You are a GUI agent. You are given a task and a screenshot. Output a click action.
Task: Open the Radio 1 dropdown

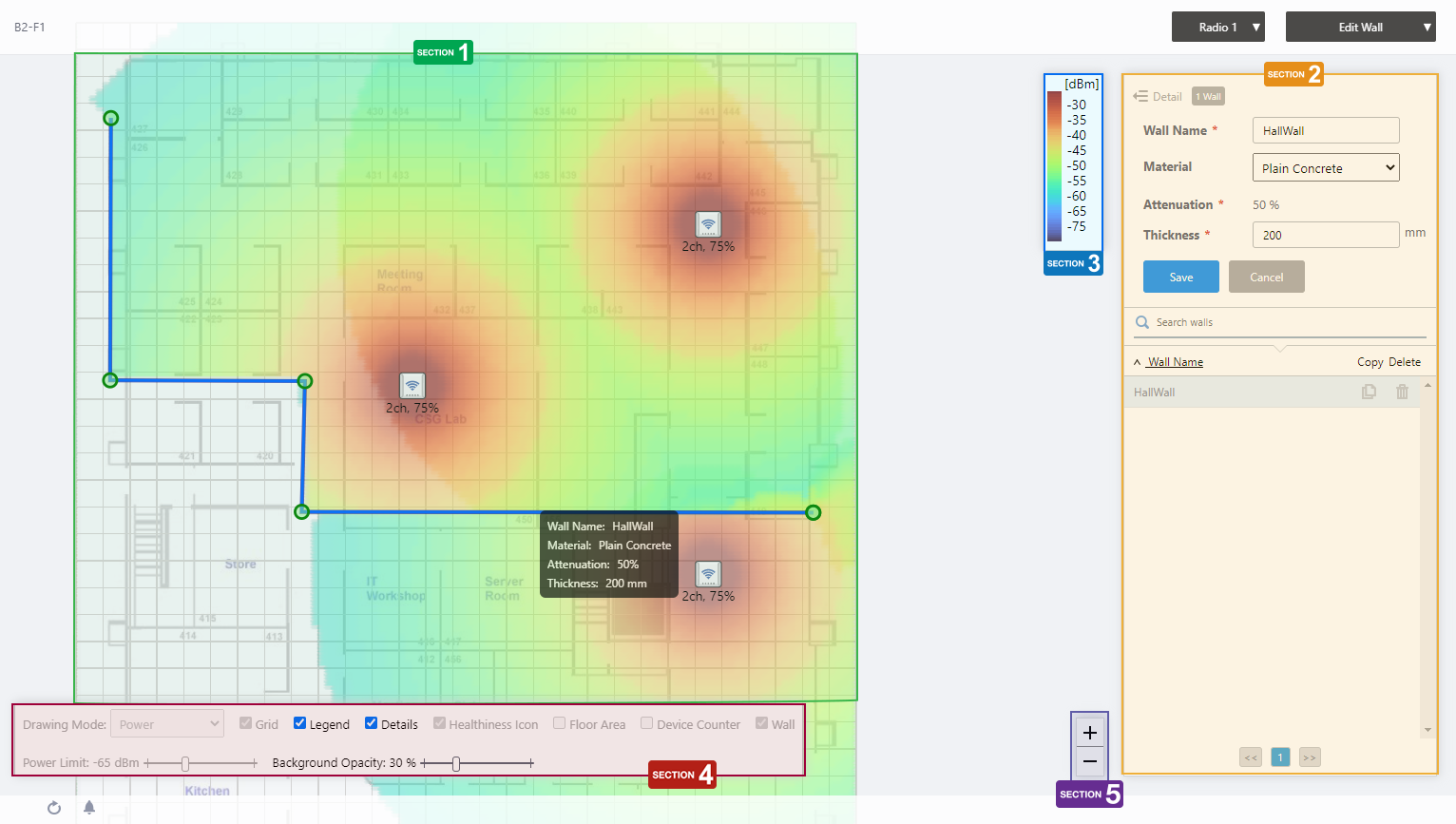(1217, 28)
